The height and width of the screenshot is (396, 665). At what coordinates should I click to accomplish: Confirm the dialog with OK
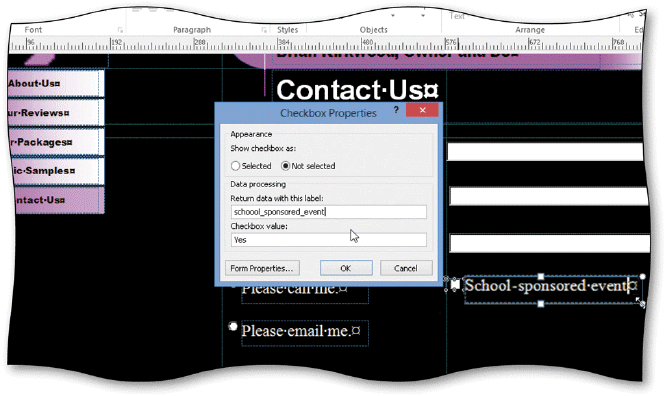[x=346, y=268]
